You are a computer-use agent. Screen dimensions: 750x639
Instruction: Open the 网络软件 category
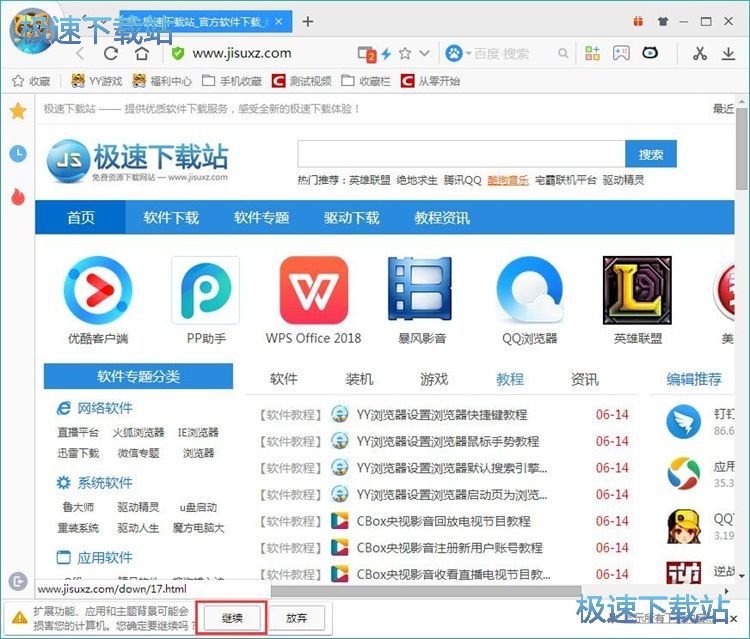[x=104, y=408]
